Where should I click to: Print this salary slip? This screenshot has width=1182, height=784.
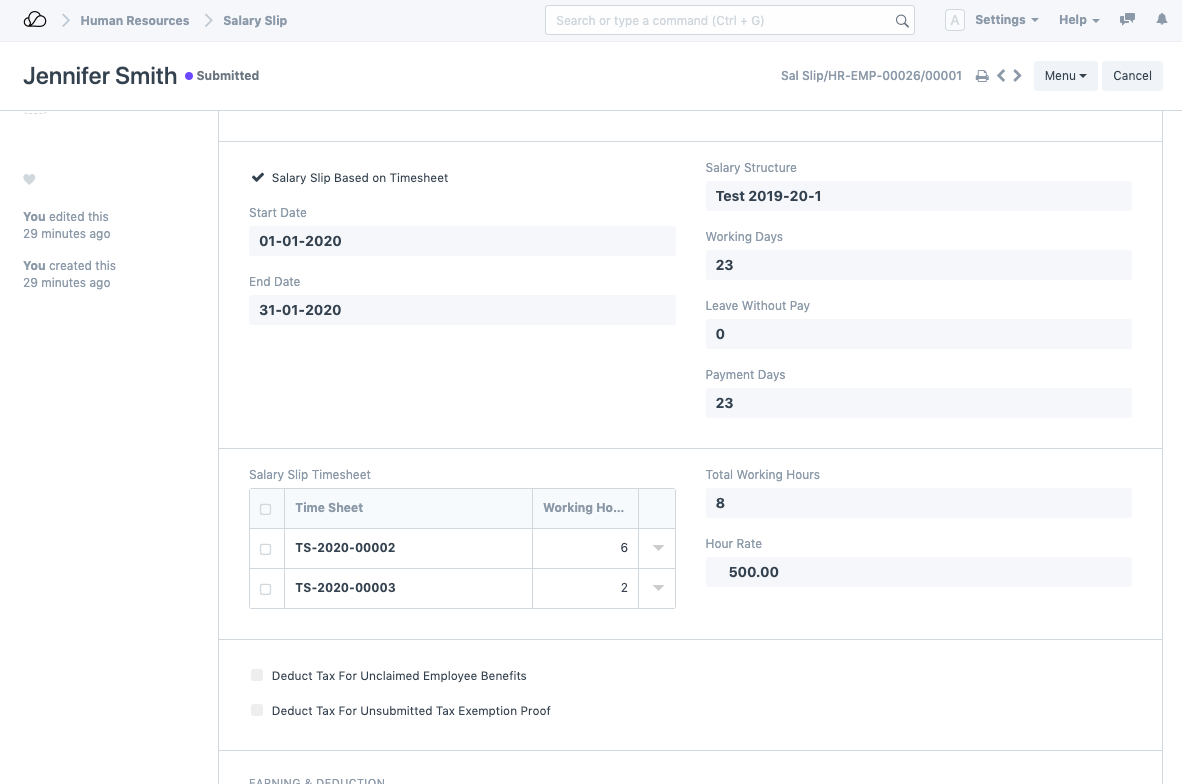[x=982, y=76]
